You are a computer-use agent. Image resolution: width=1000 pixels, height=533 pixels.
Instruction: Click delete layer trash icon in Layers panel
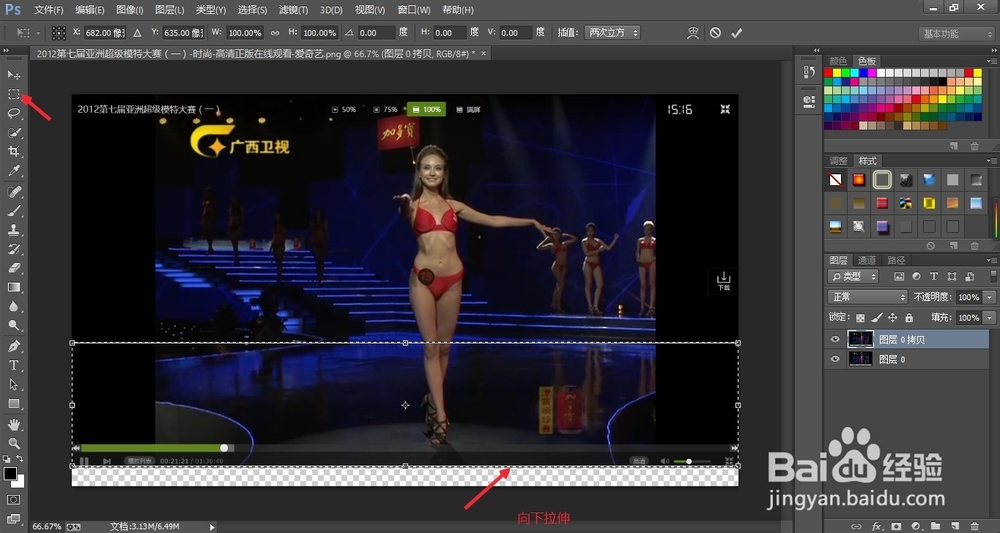coord(974,526)
